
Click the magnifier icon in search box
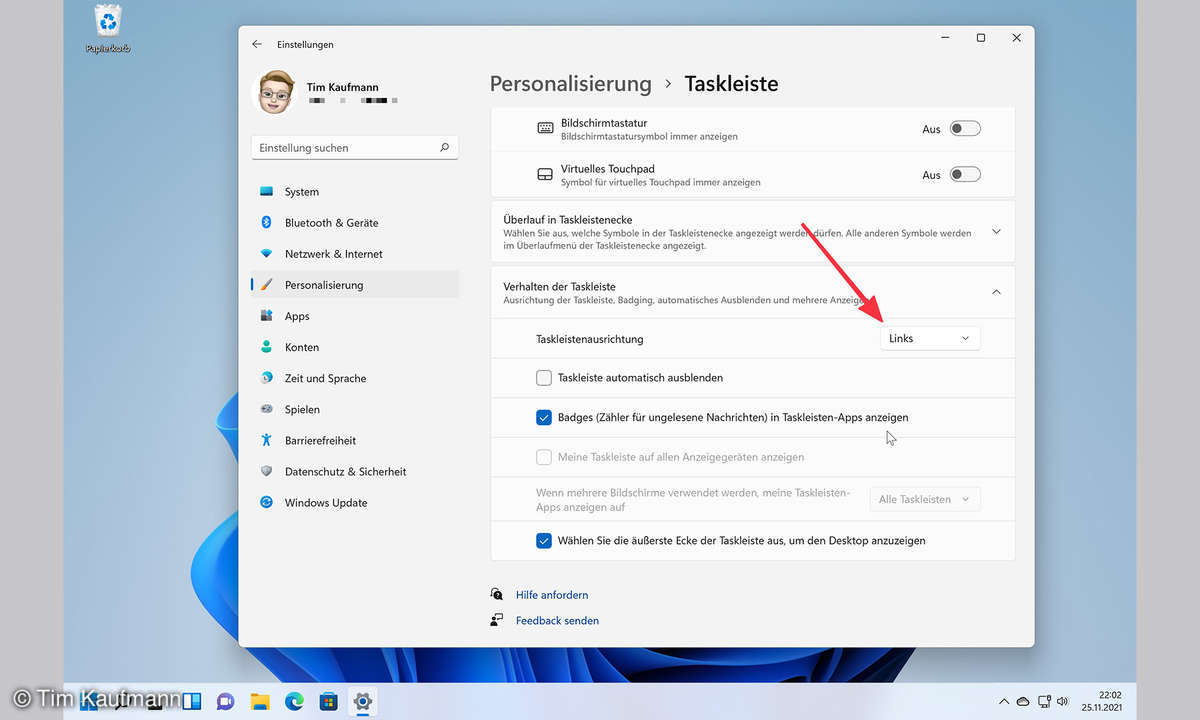click(x=444, y=147)
